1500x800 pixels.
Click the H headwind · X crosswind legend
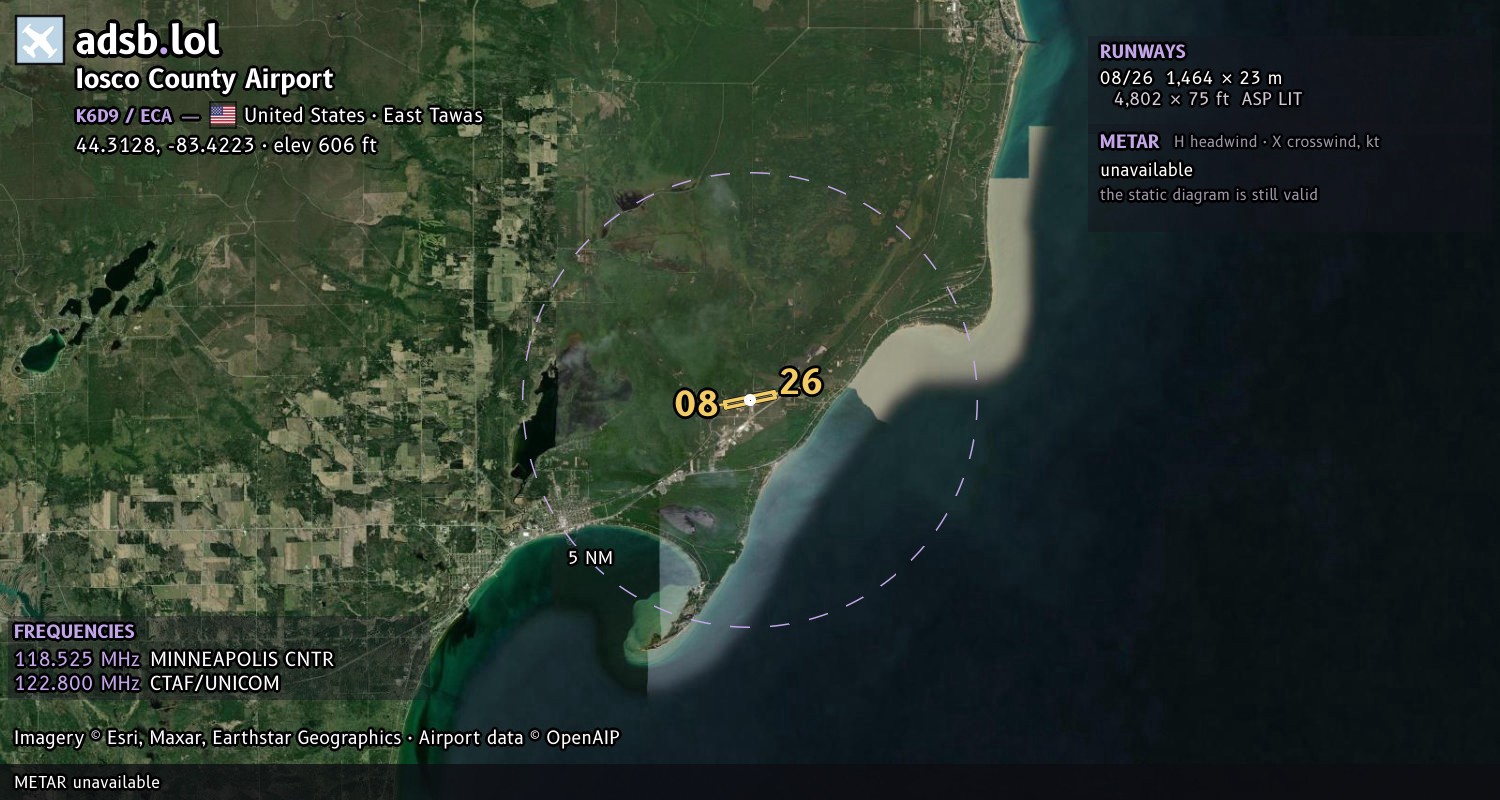1277,142
